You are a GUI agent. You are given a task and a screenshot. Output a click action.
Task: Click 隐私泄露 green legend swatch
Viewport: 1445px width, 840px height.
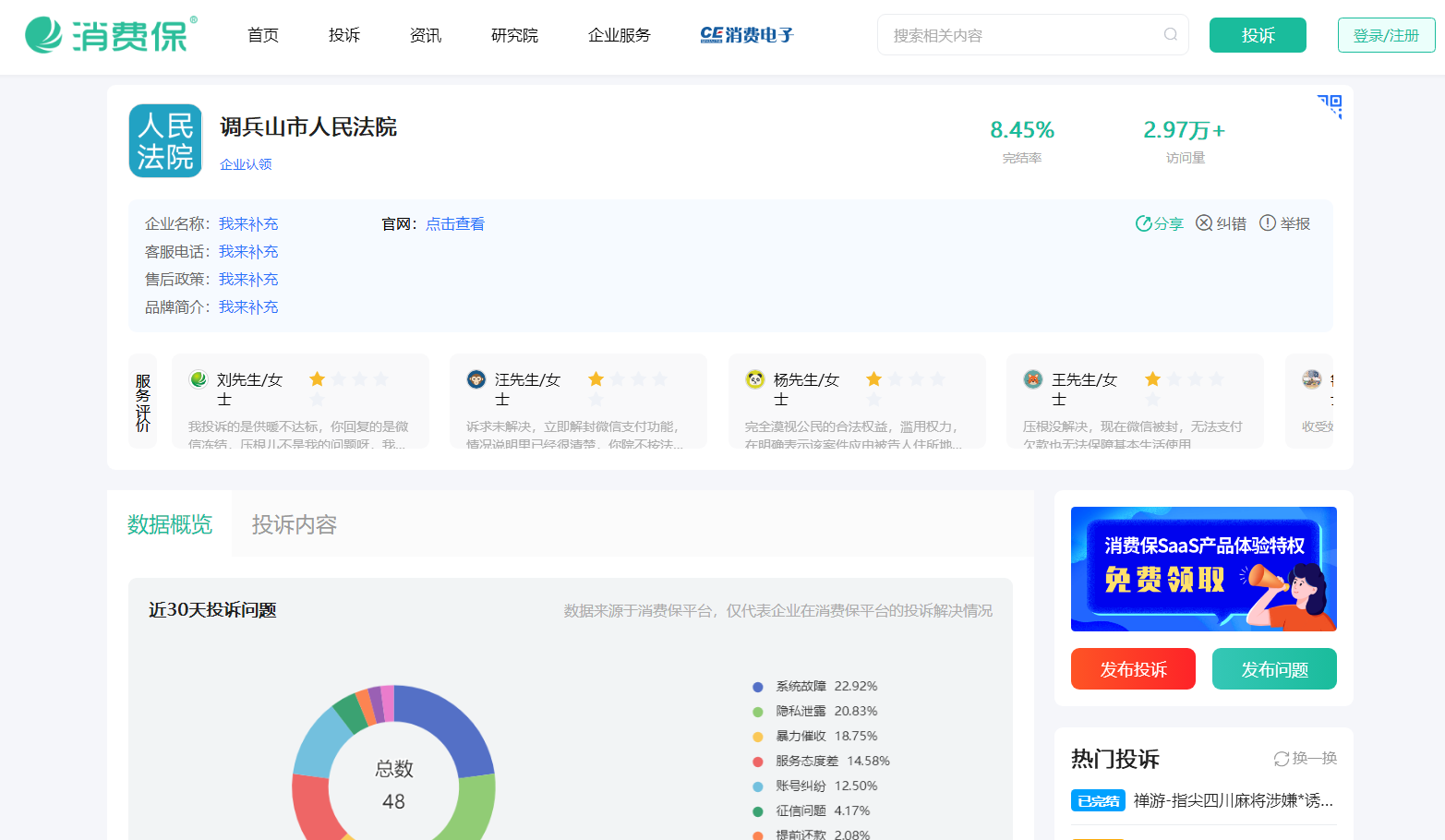coord(758,712)
